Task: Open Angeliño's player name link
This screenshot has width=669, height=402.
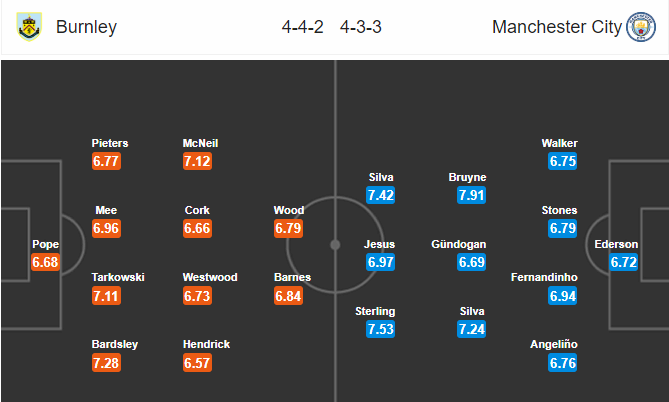Action: [554, 344]
